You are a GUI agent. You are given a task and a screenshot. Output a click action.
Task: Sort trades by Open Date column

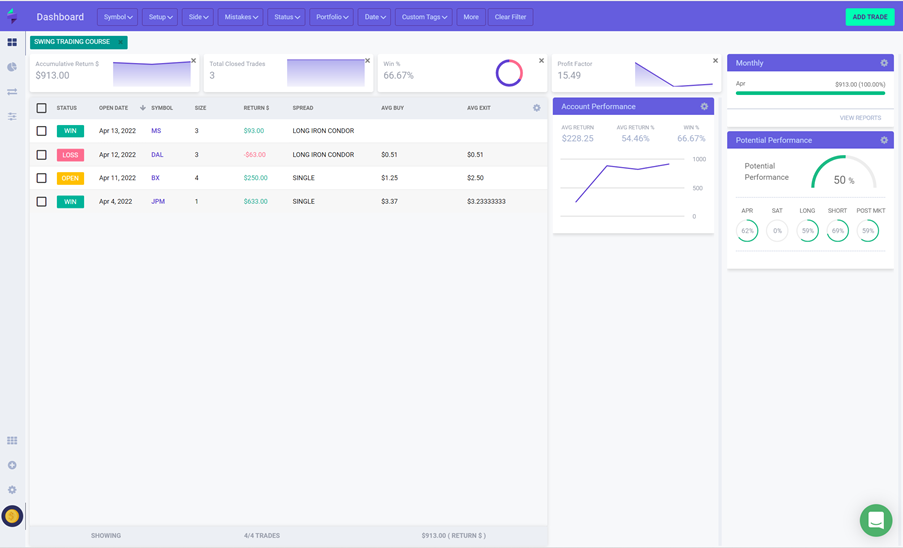(x=114, y=108)
